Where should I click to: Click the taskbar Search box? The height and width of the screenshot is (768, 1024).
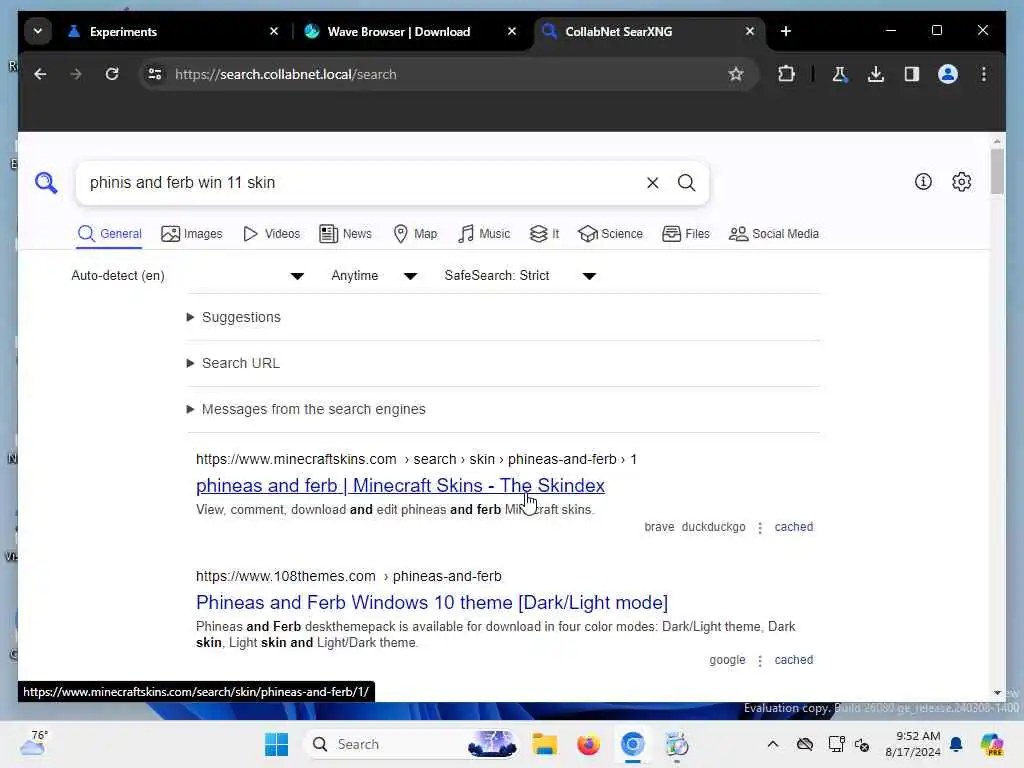click(x=411, y=744)
